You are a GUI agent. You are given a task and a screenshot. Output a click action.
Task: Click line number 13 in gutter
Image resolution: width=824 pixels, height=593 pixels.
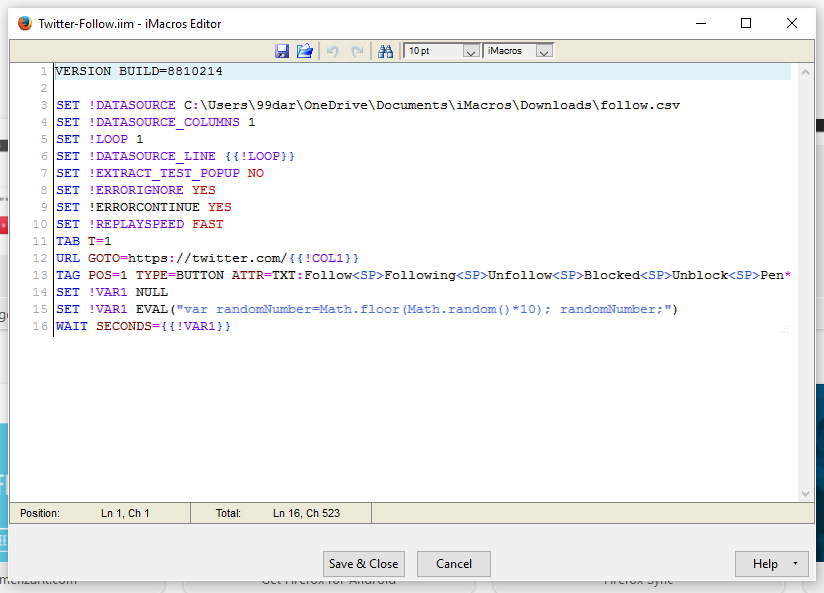tap(40, 275)
